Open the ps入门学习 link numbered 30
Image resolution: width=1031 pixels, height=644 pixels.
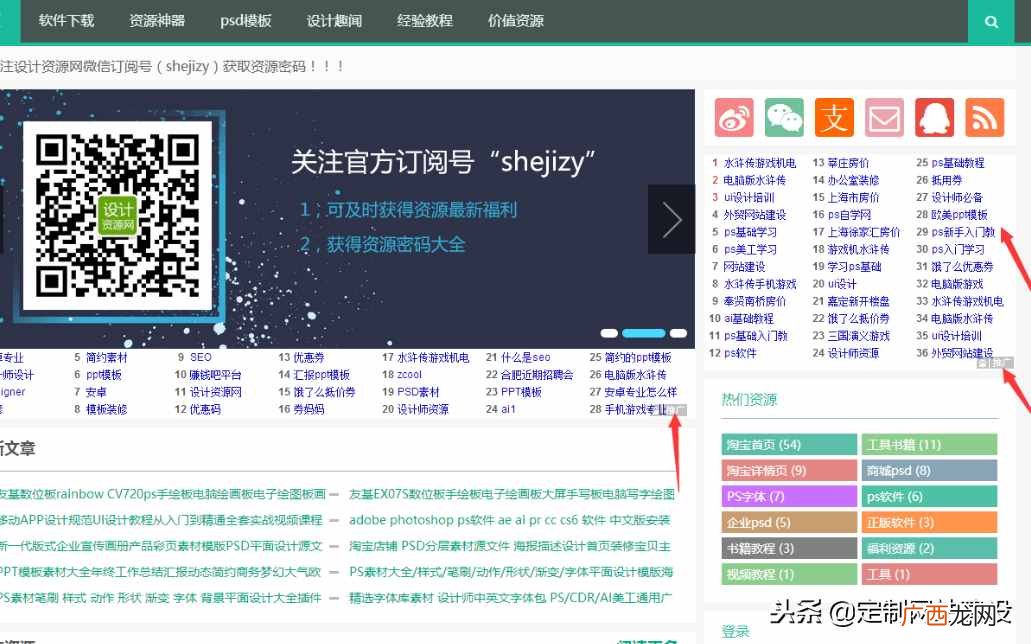tap(957, 249)
